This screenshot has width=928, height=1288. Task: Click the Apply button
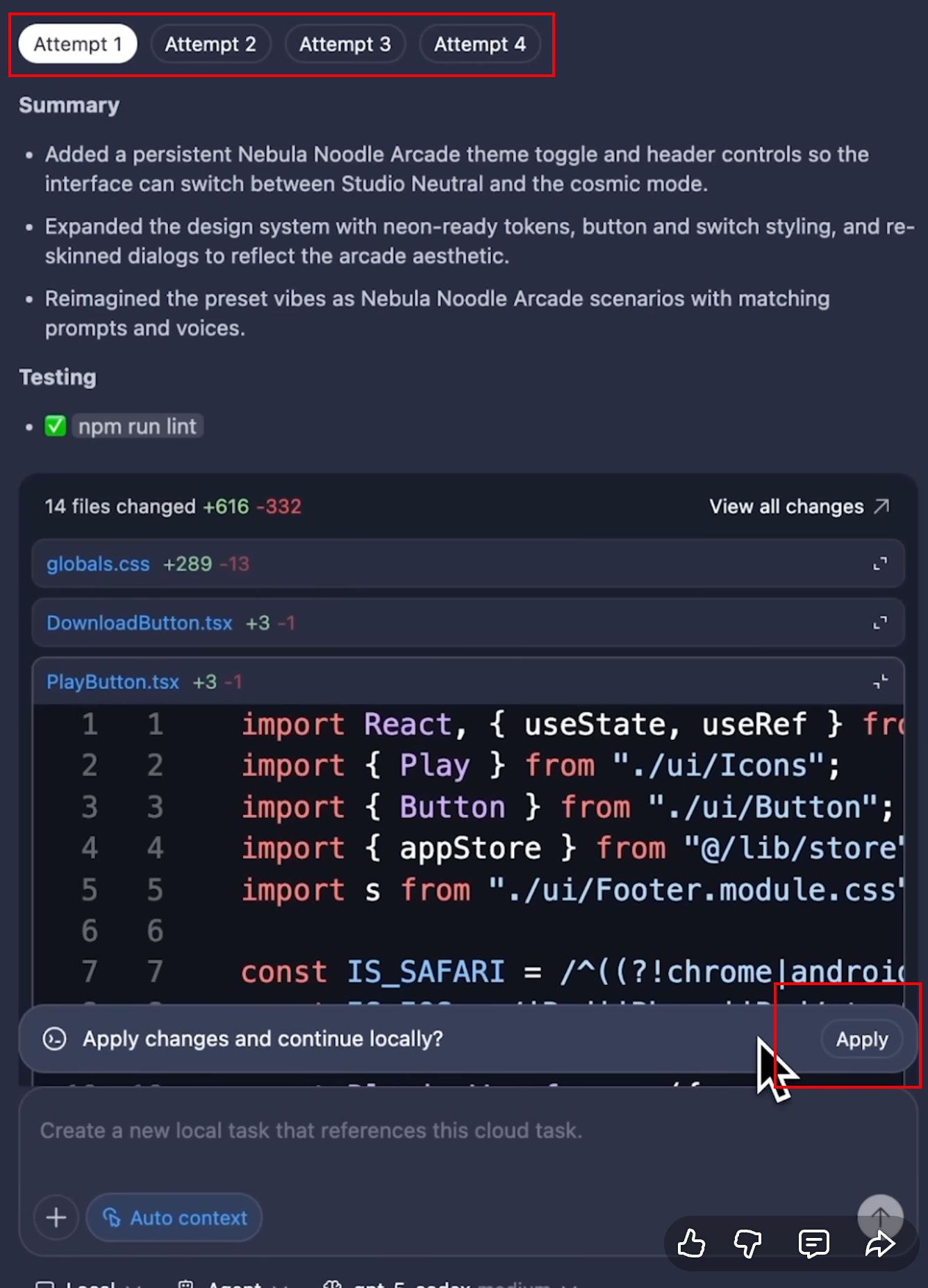[x=861, y=1039]
